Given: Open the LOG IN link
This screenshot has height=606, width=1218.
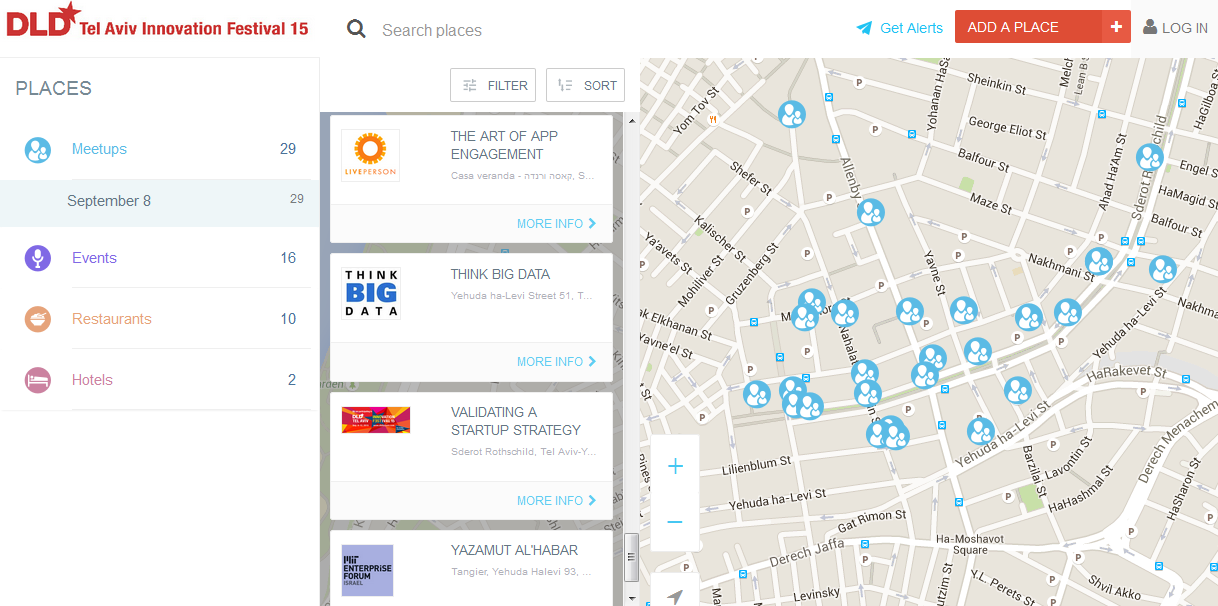Looking at the screenshot, I should 1185,28.
